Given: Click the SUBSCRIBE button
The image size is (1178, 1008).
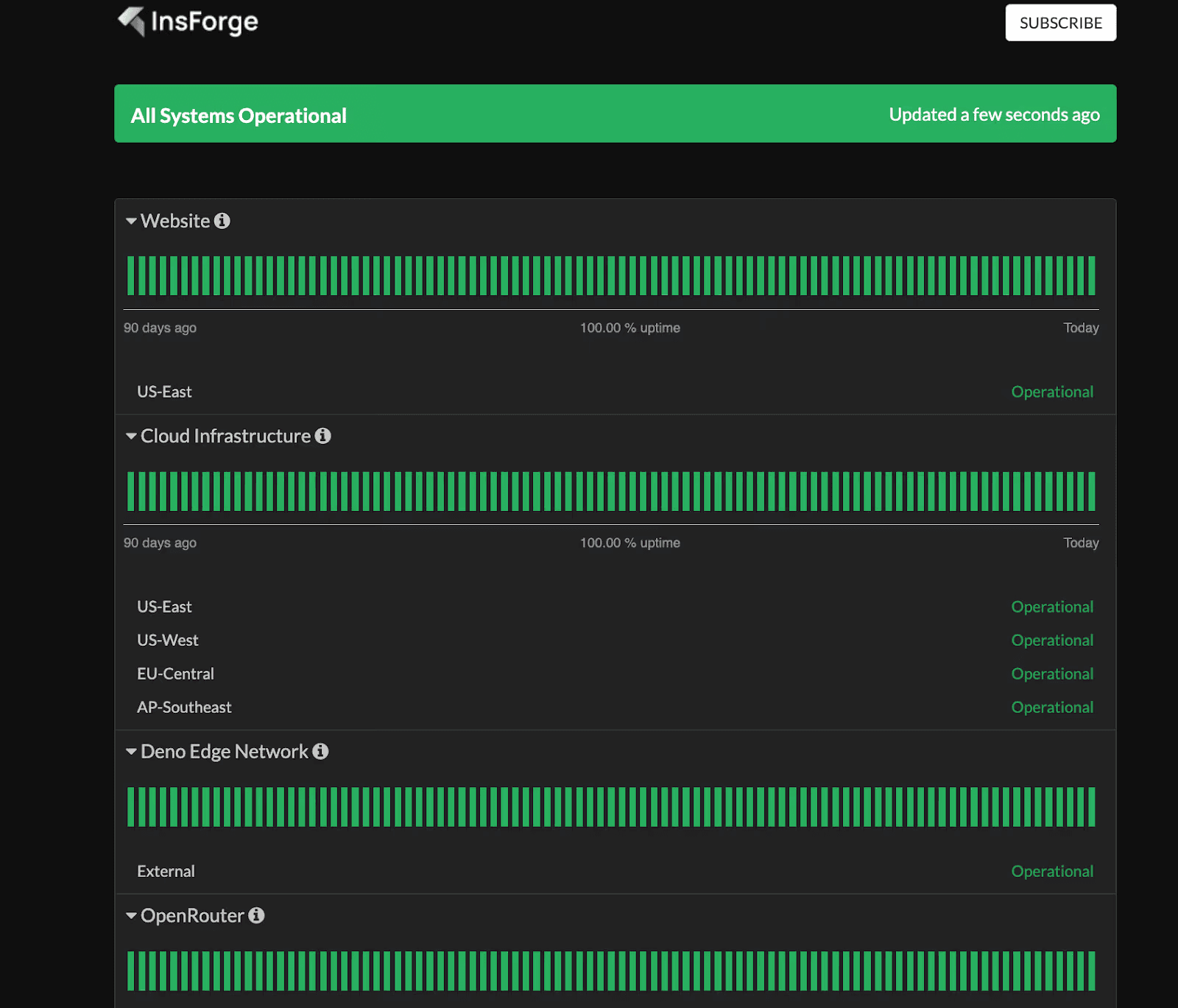Looking at the screenshot, I should tap(1060, 23).
